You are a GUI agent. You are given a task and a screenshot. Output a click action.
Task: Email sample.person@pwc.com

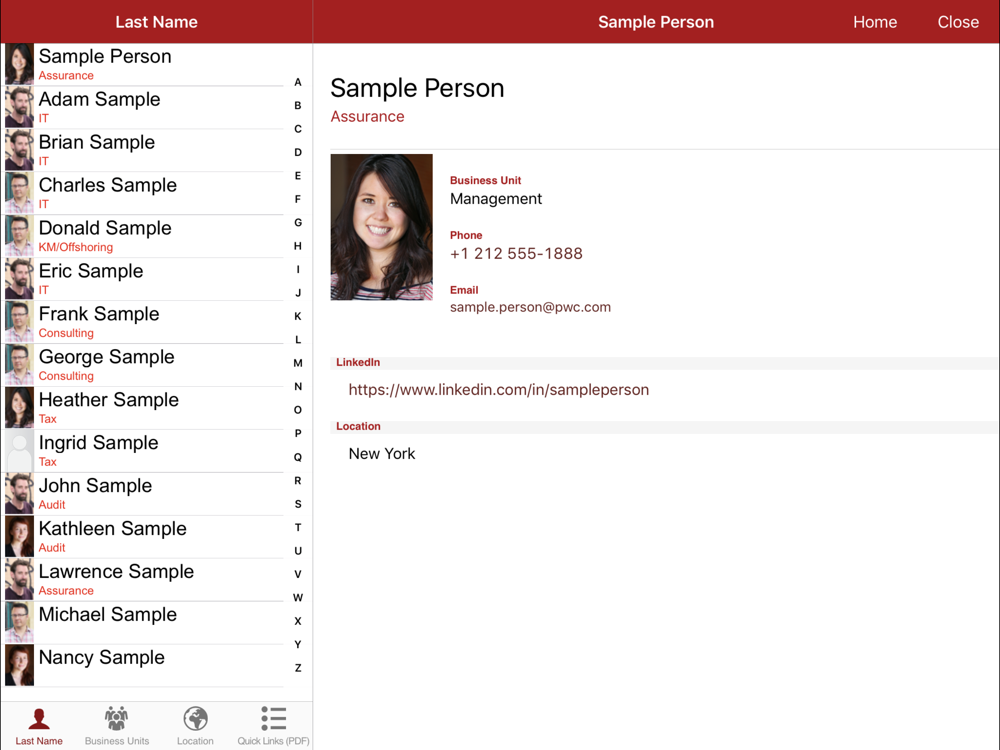tap(530, 307)
